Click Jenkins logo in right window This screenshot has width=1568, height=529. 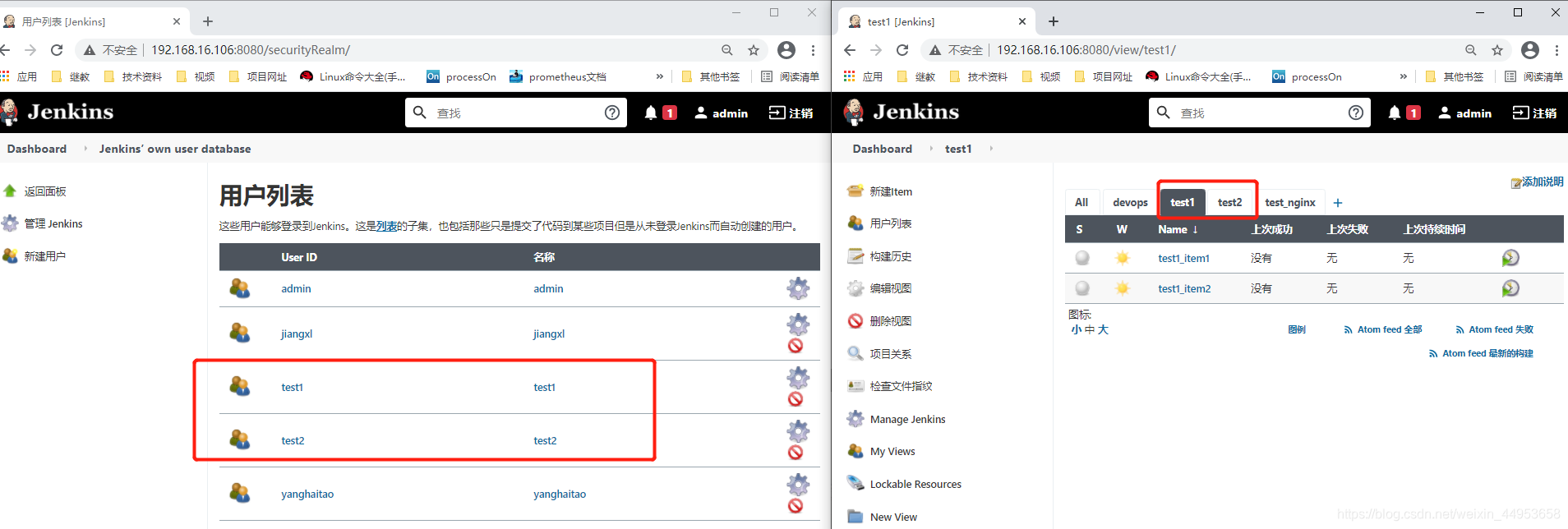coord(902,112)
